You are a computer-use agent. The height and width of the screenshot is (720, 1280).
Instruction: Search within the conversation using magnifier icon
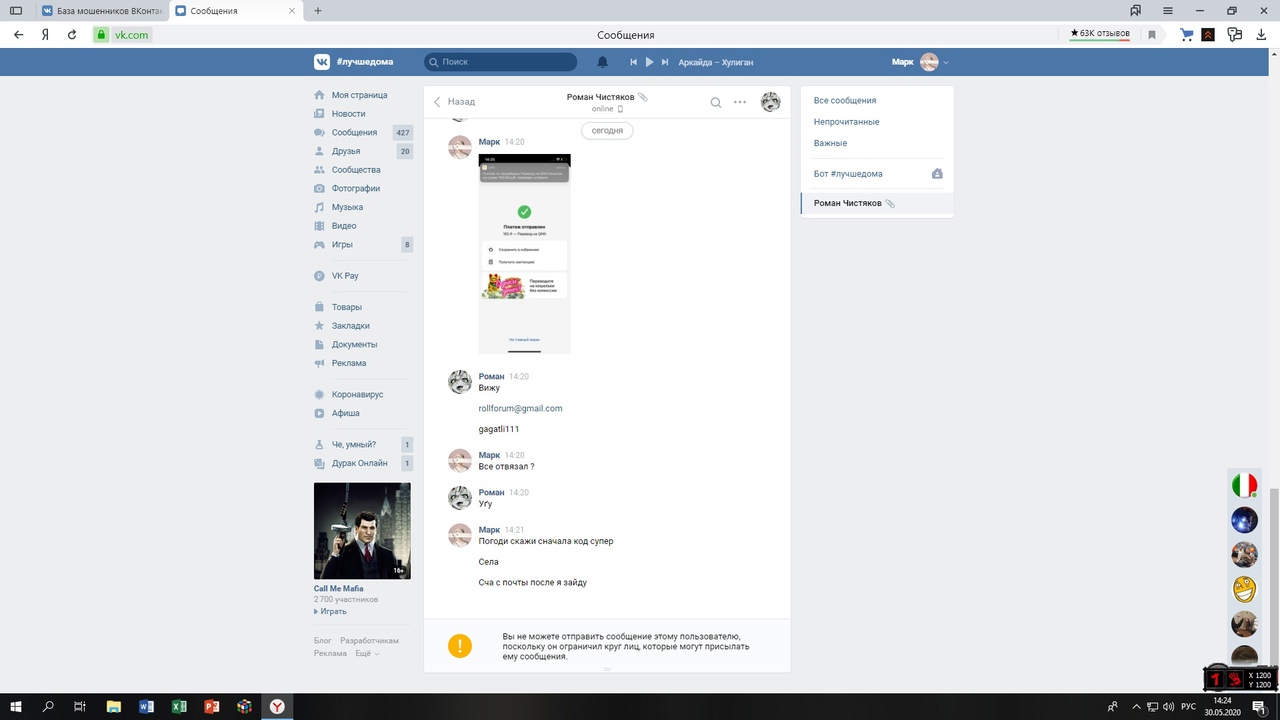click(716, 102)
